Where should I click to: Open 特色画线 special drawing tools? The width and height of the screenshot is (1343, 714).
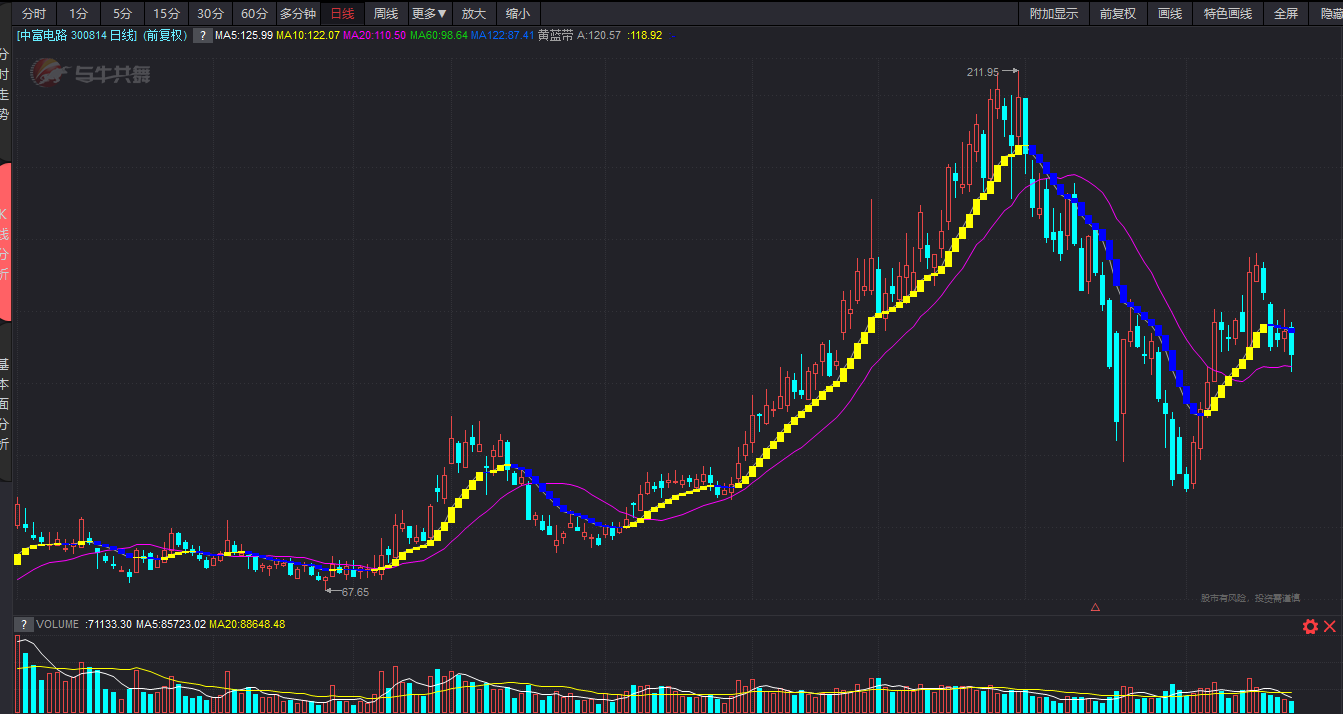(1228, 13)
